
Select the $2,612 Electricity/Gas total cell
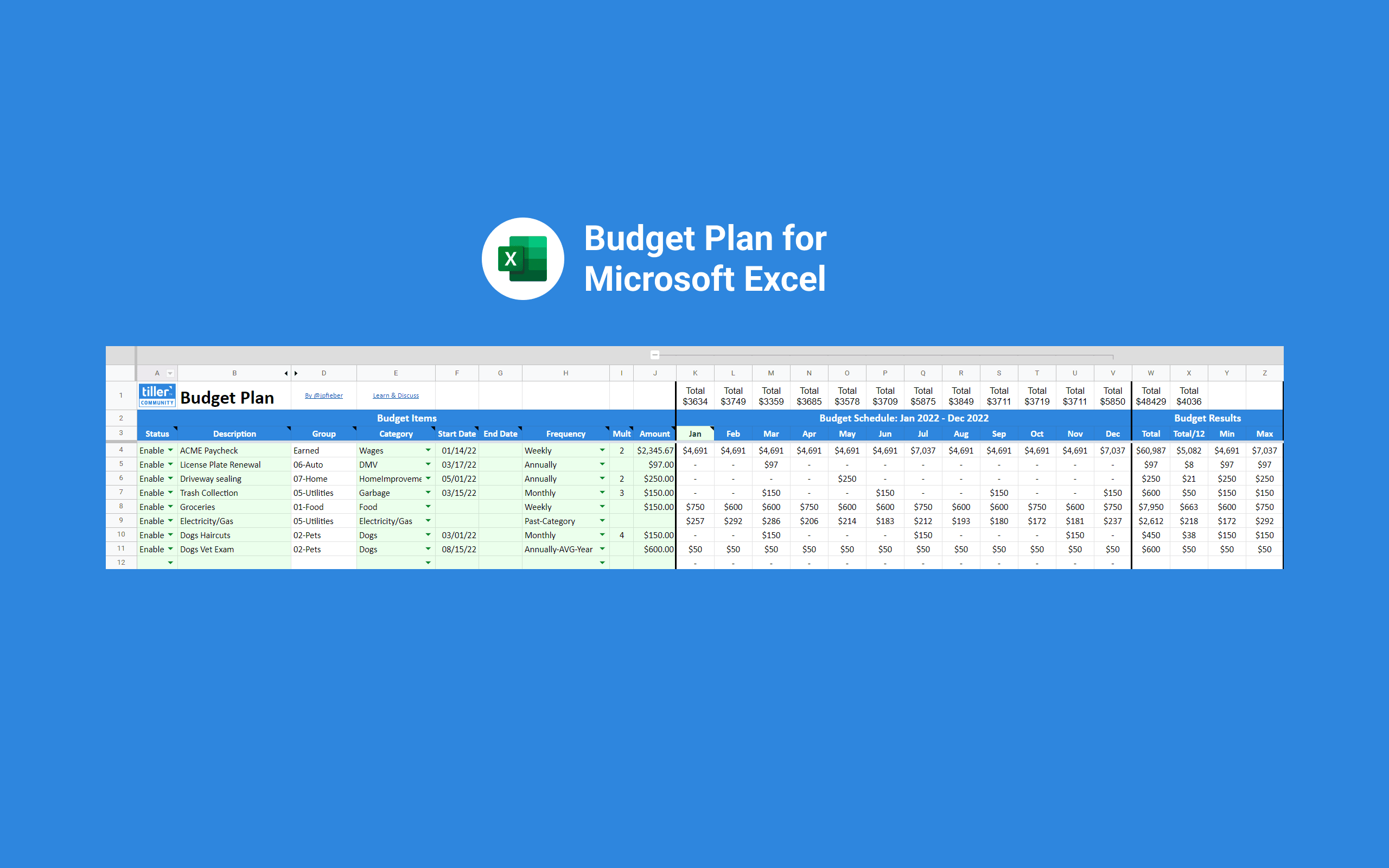[x=1151, y=521]
